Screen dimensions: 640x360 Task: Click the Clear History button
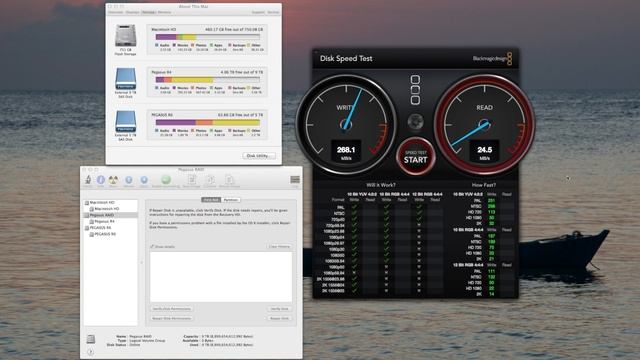tap(279, 247)
